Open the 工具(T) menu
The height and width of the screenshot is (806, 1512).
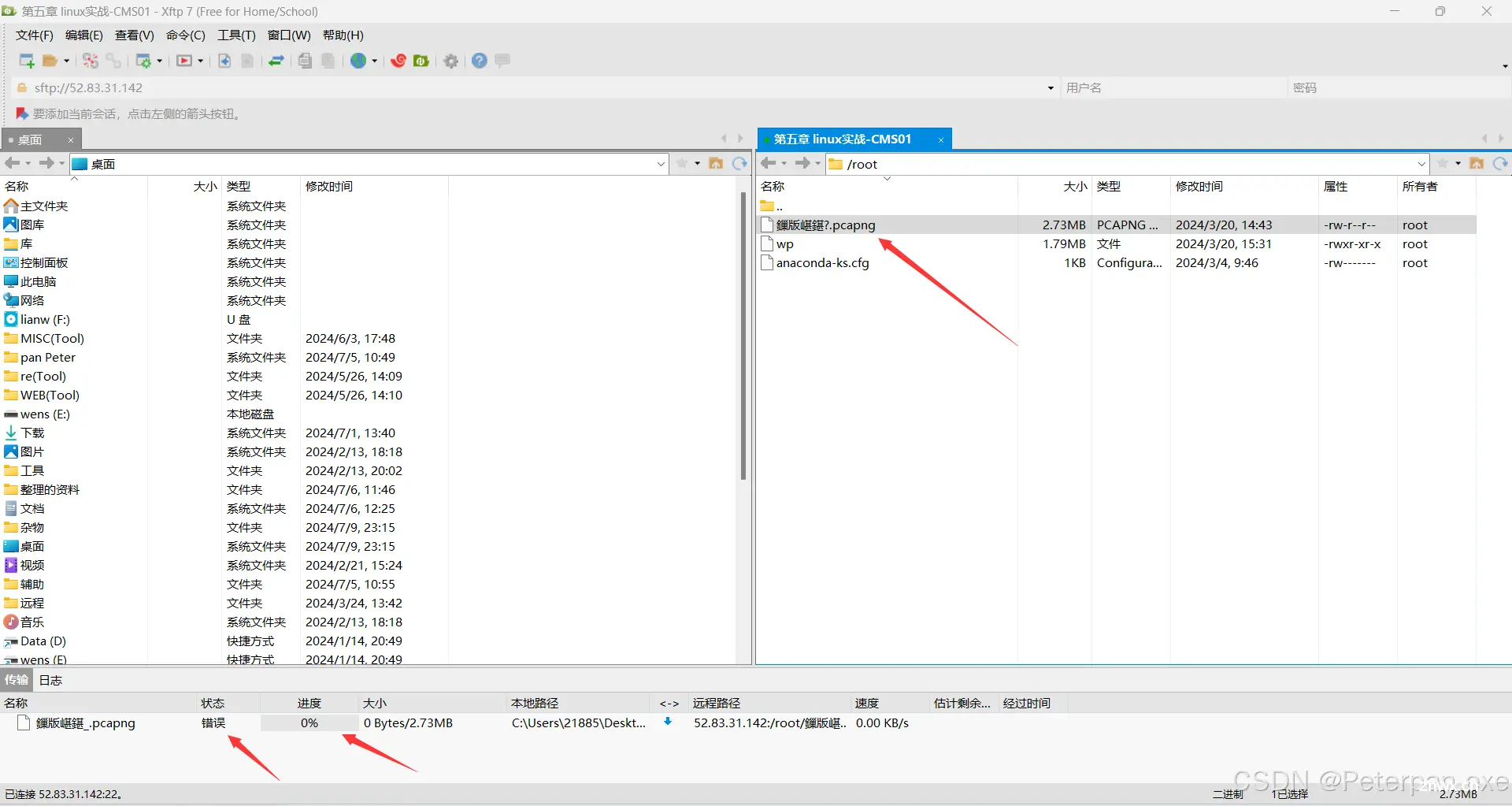click(x=237, y=35)
